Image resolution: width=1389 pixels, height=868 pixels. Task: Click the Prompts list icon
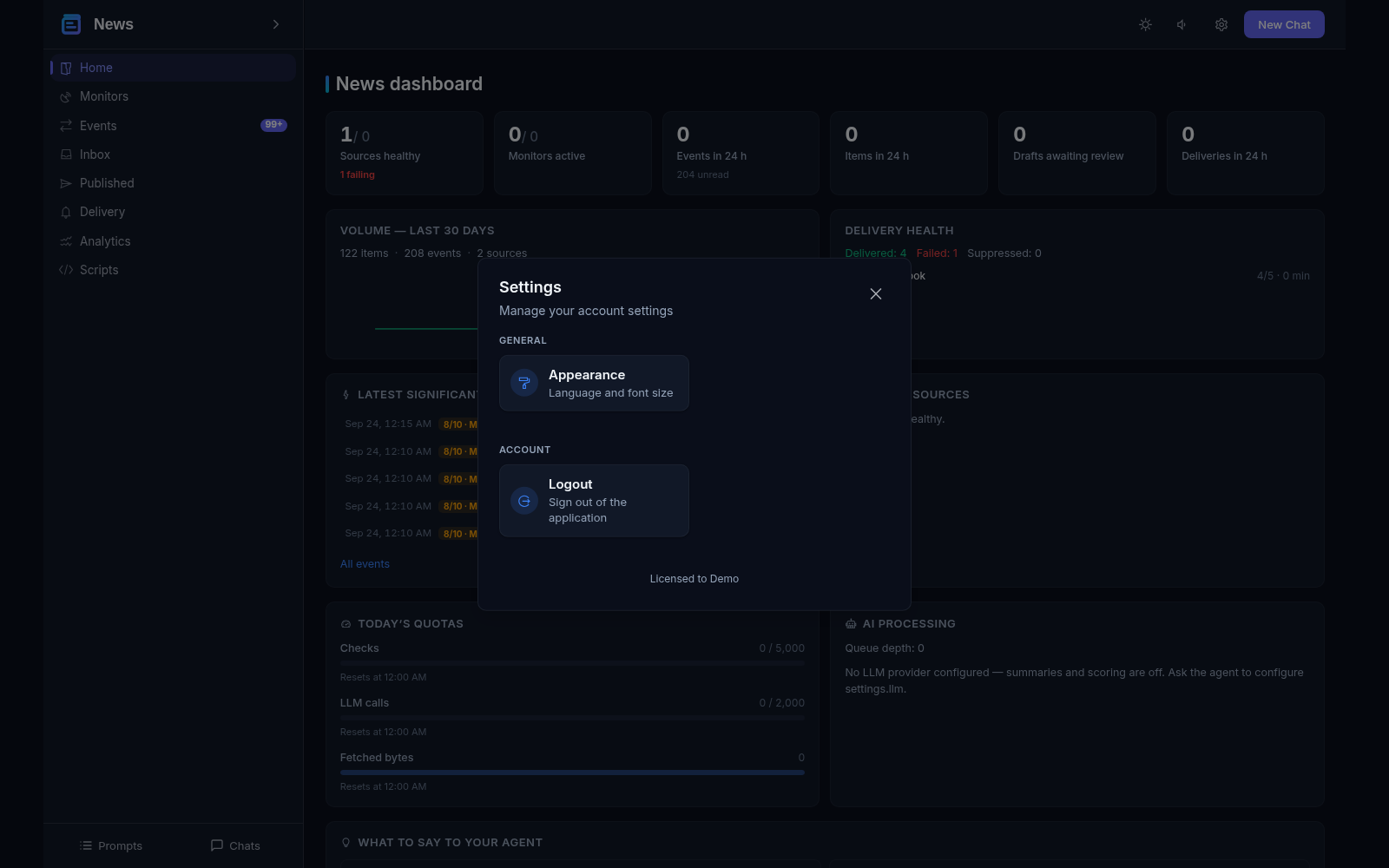tap(86, 845)
